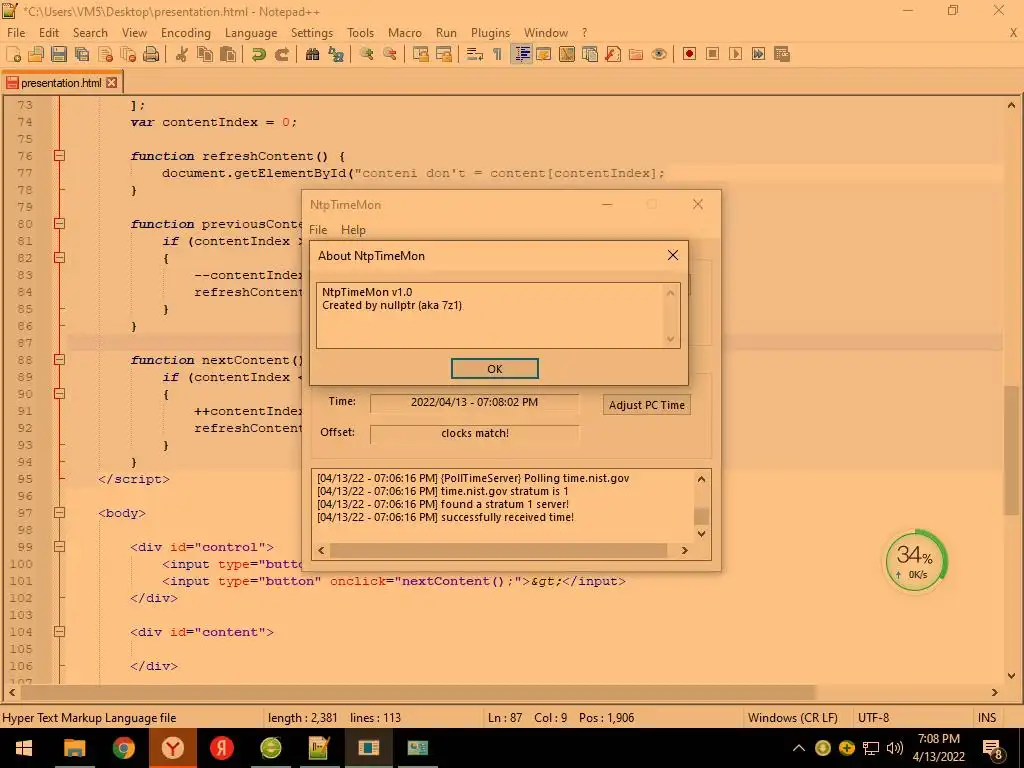Close all files using the Close All toolbar icon
1024x768 pixels.
click(x=128, y=54)
